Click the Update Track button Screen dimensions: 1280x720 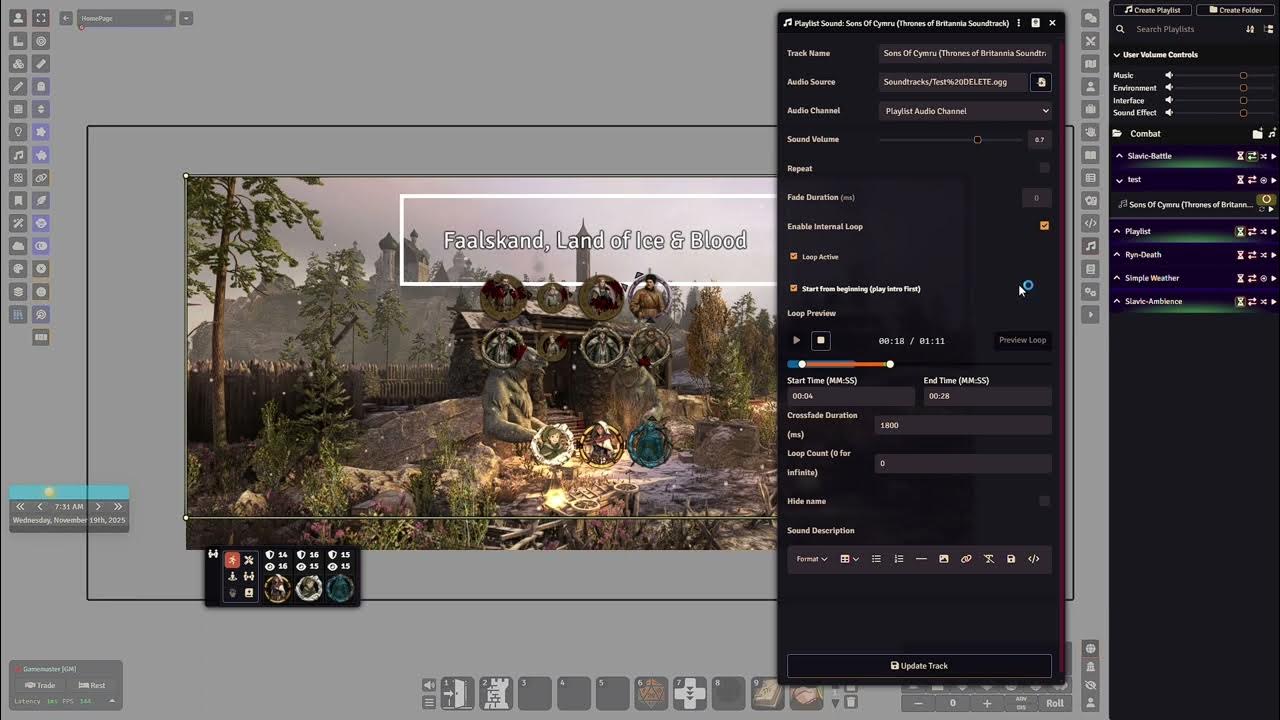pos(919,666)
